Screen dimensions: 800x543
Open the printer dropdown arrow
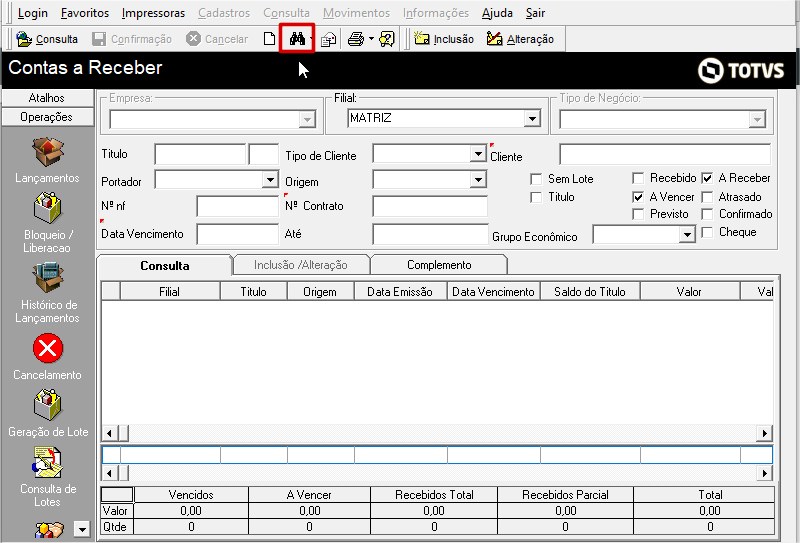tap(371, 39)
